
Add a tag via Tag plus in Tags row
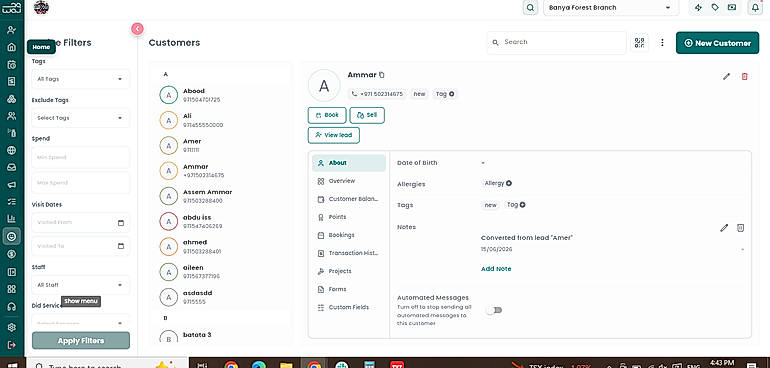[x=516, y=205]
